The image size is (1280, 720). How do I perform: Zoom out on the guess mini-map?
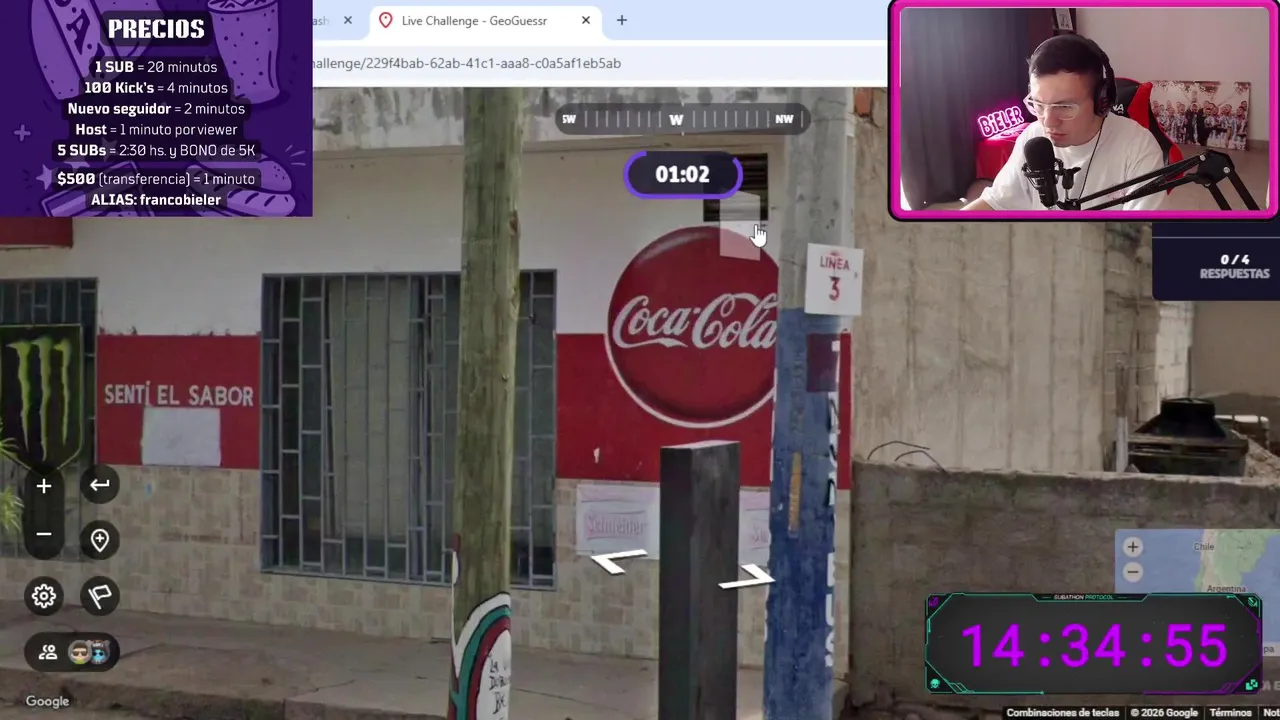[x=1132, y=572]
